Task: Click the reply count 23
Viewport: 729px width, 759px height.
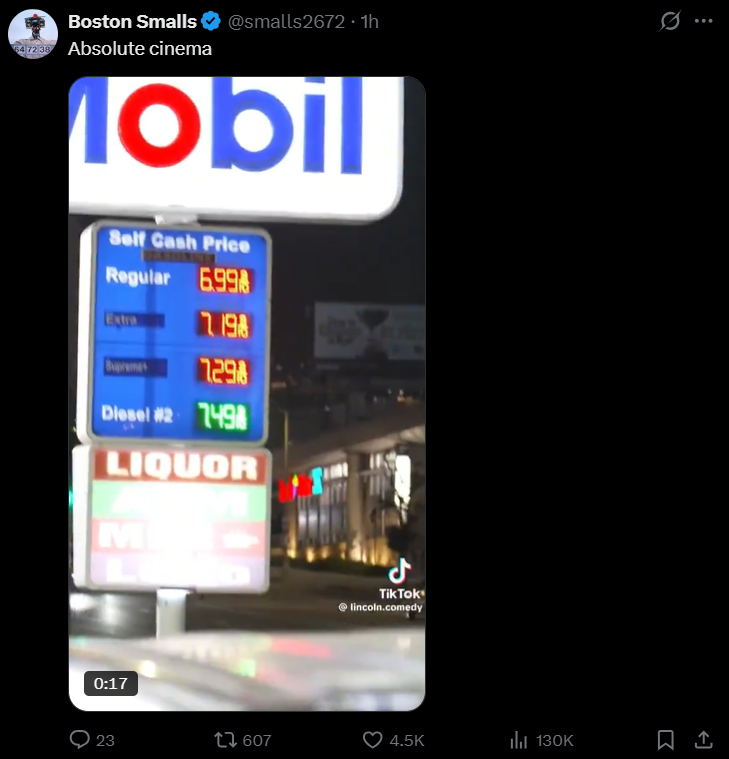Action: coord(105,740)
